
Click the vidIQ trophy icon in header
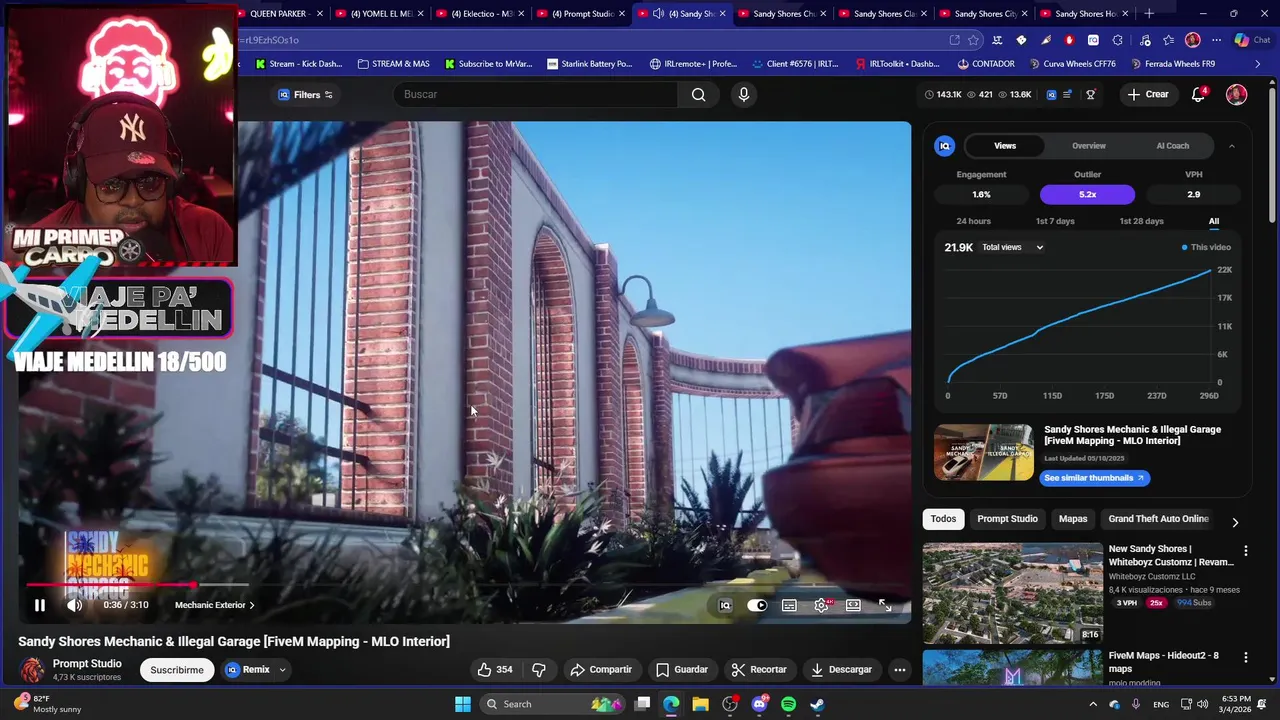pyautogui.click(x=1091, y=95)
